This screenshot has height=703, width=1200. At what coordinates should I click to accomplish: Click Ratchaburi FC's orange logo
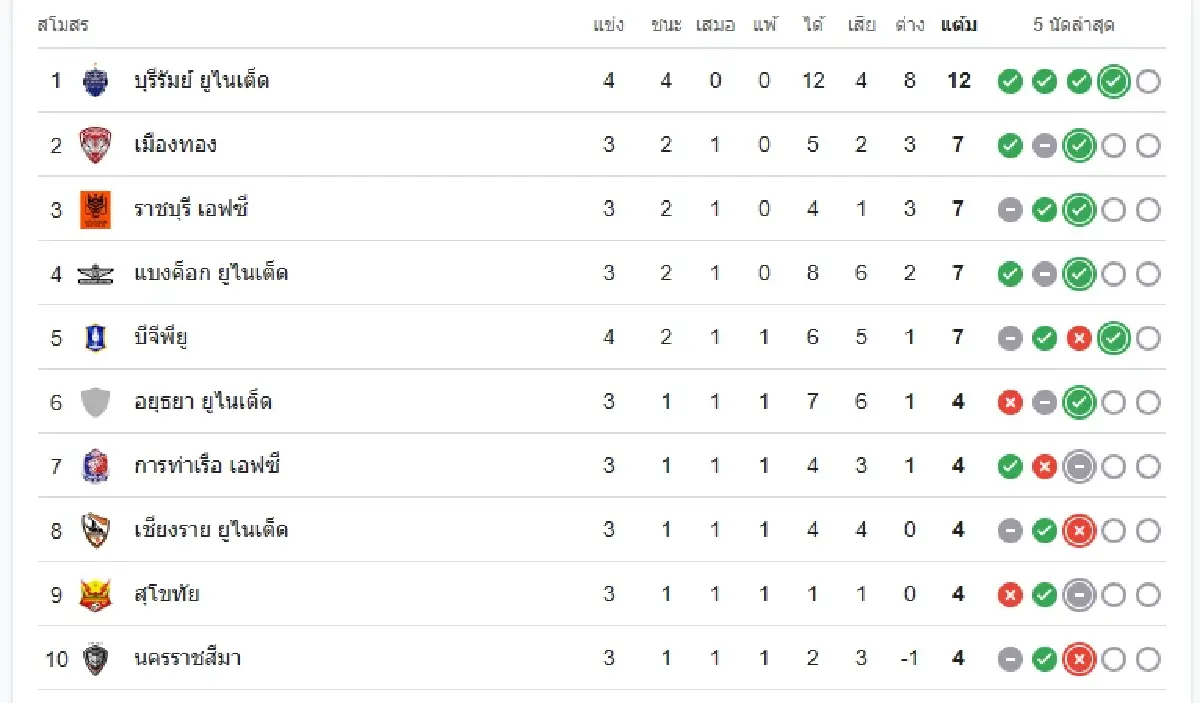tap(95, 209)
